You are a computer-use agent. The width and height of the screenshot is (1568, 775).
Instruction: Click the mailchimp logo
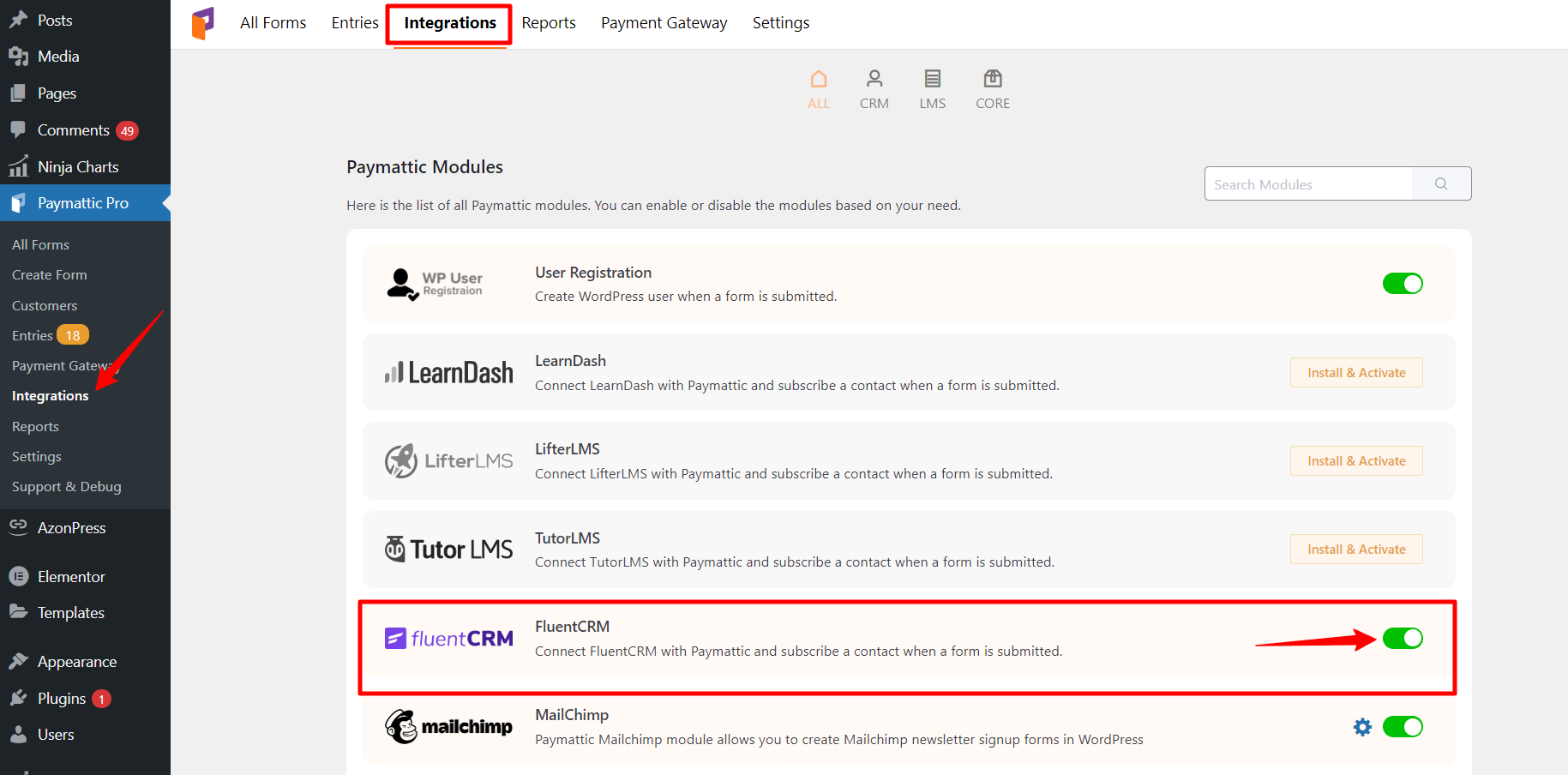[x=448, y=727]
